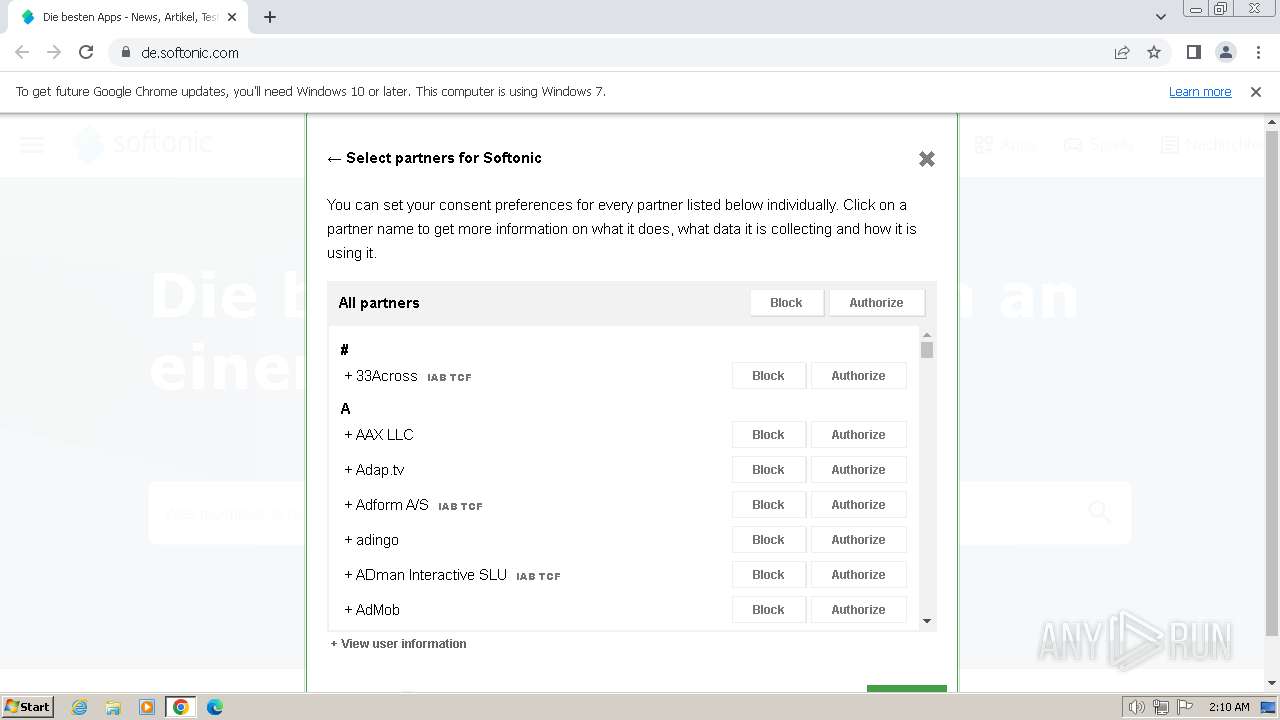
Task: Open the tab search dropdown arrow
Action: click(1161, 17)
